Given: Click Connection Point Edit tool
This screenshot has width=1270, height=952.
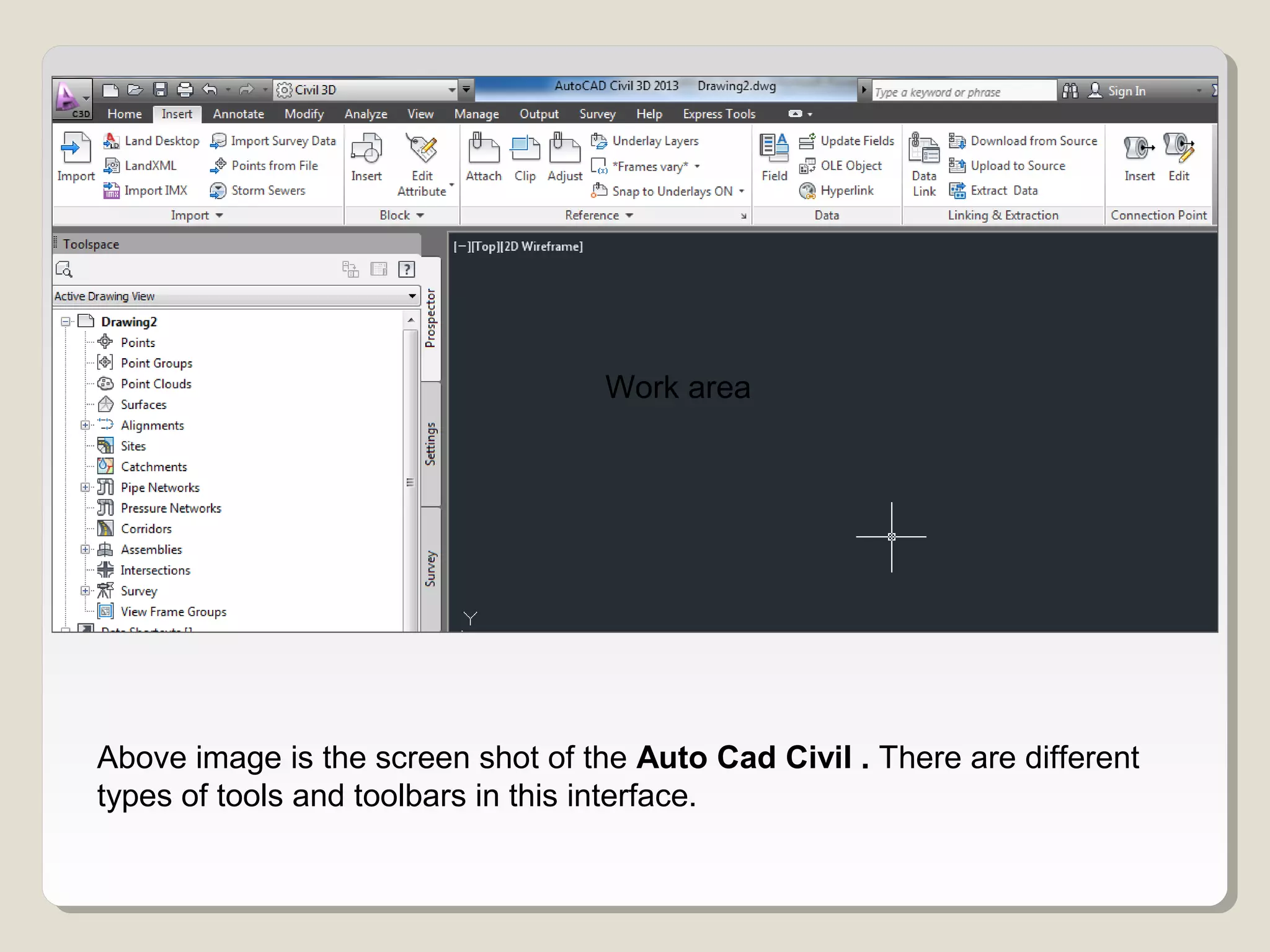Looking at the screenshot, I should (x=1179, y=158).
